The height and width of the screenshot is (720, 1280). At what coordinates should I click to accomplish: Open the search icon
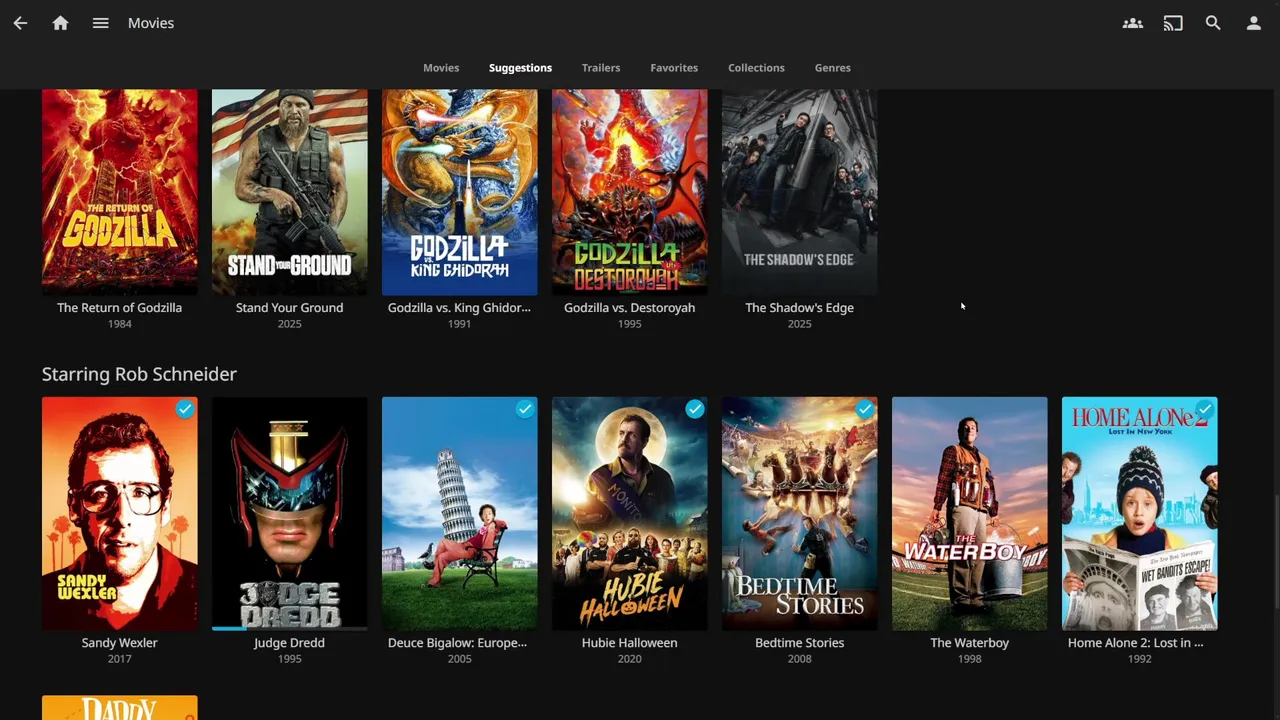pos(1213,23)
